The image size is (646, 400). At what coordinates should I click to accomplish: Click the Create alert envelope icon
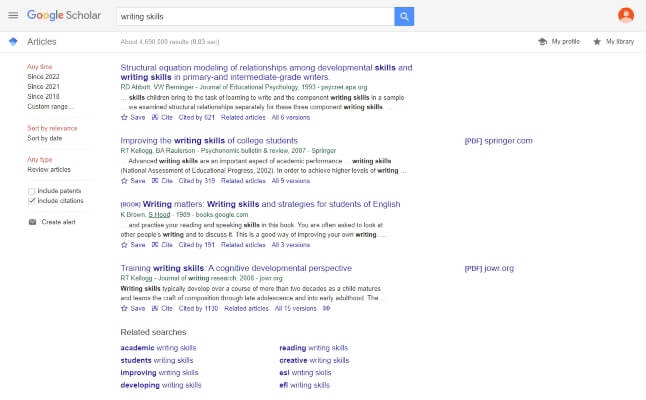coord(33,222)
